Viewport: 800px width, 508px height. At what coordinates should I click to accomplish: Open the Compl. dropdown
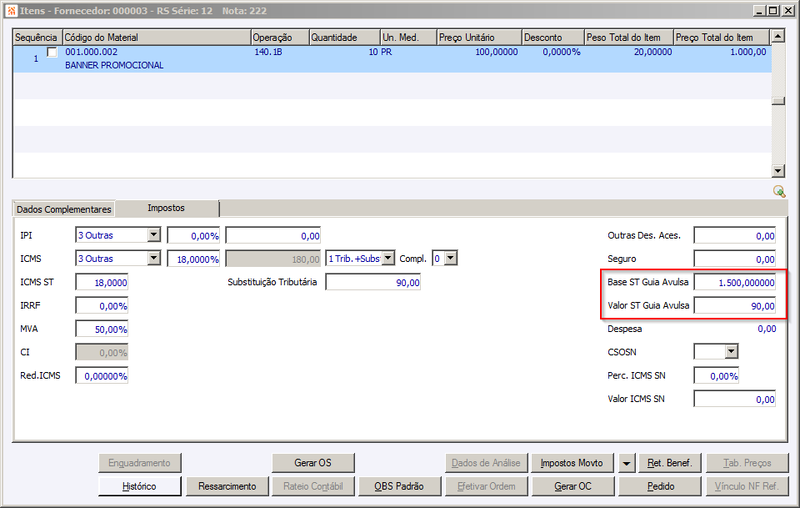tap(451, 259)
